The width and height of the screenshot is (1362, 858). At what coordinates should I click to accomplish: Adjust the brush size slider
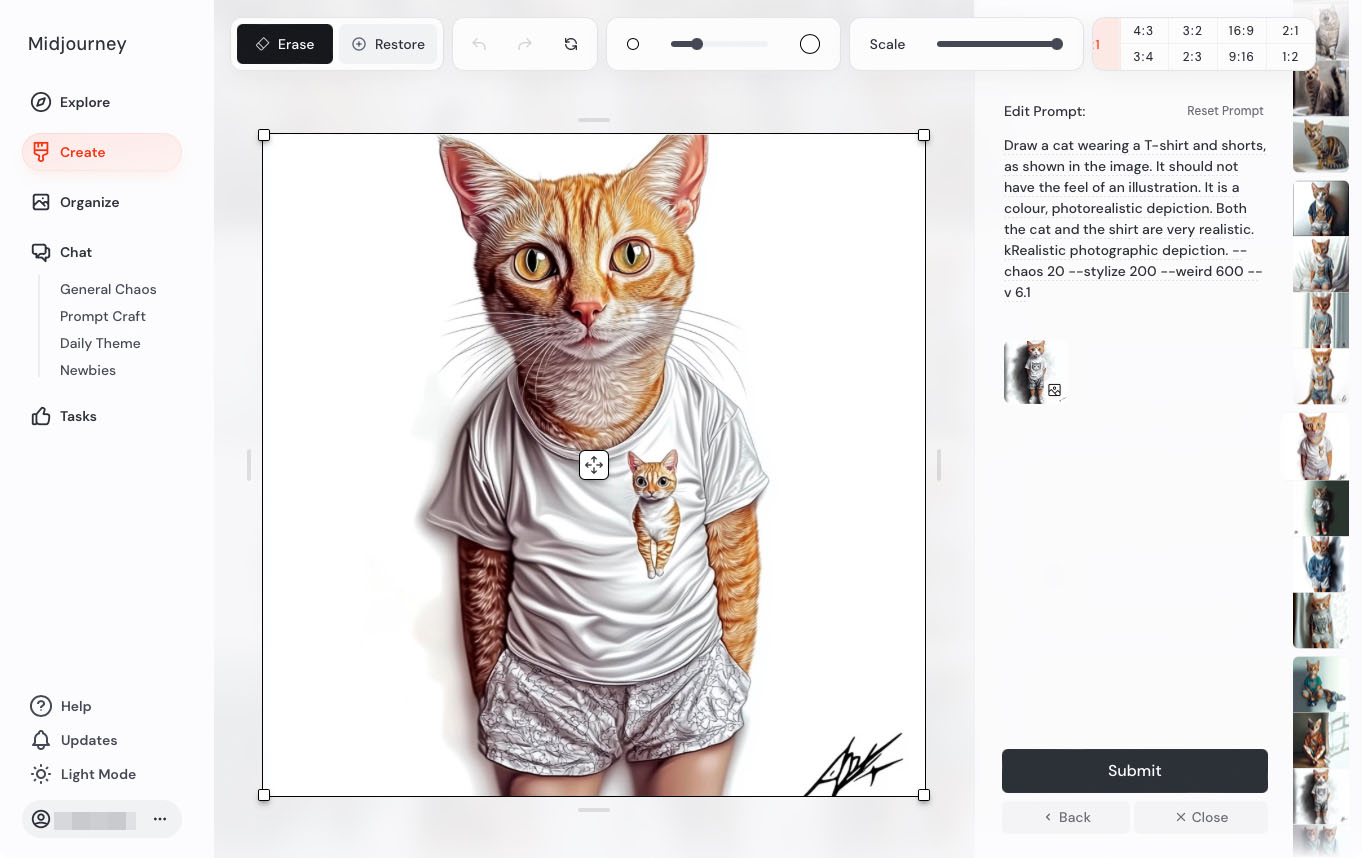(x=719, y=44)
